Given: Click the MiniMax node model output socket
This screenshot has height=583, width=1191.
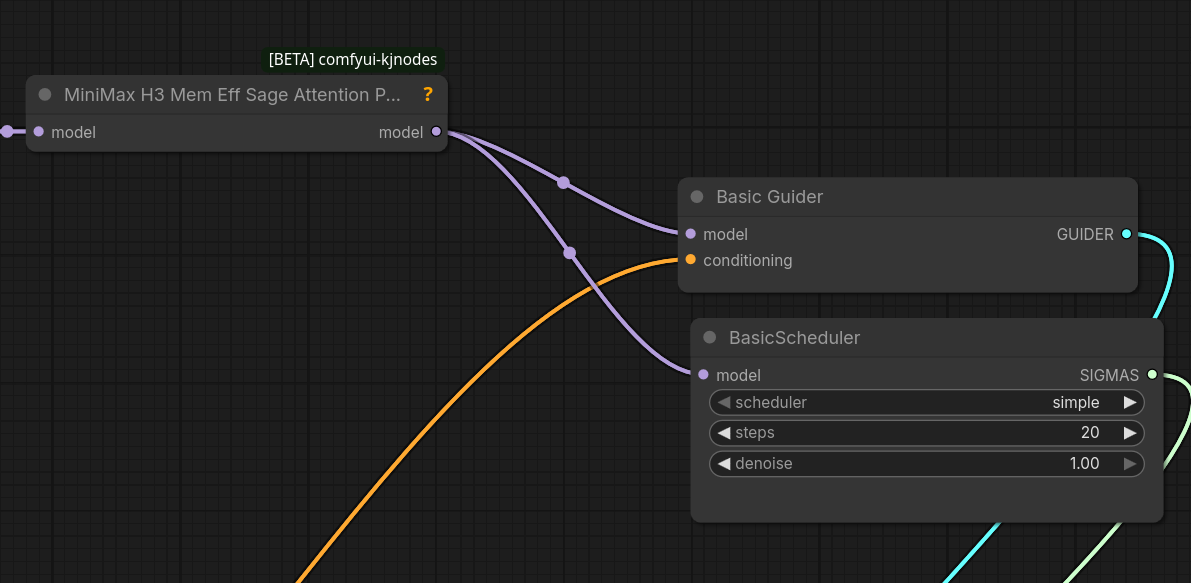Looking at the screenshot, I should pyautogui.click(x=436, y=131).
